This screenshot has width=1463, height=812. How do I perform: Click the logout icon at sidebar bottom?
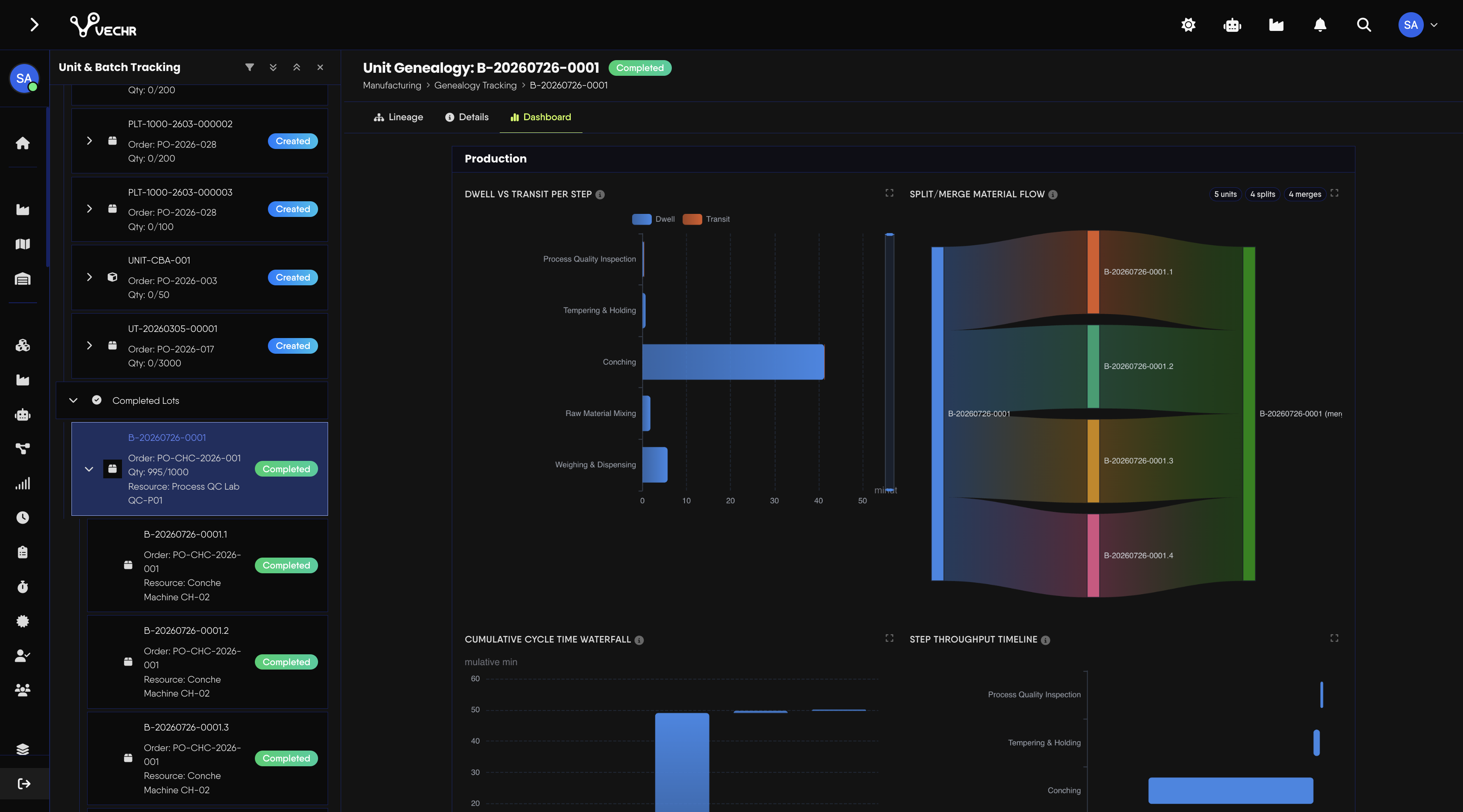[x=24, y=784]
